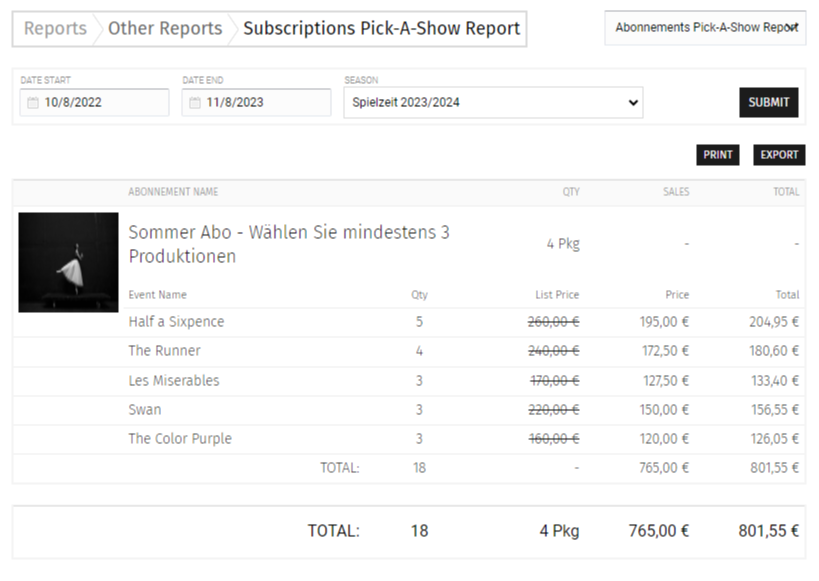Select the Half a Sixpence event row
The width and height of the screenshot is (819, 581).
tap(176, 322)
